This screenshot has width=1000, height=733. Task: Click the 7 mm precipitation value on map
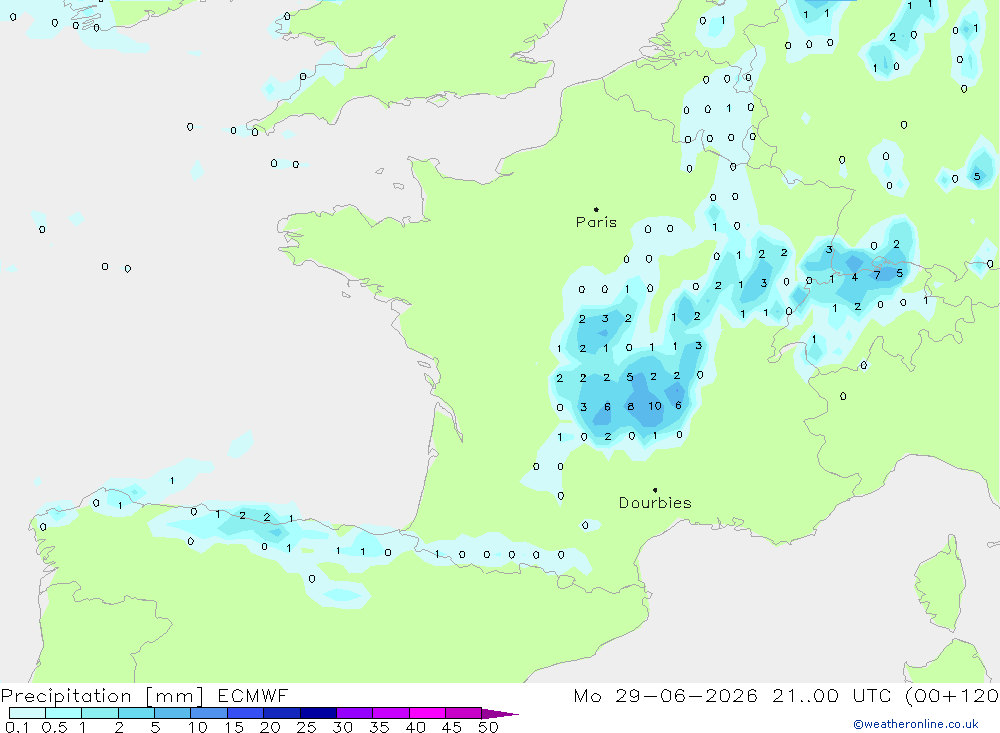pos(877,275)
